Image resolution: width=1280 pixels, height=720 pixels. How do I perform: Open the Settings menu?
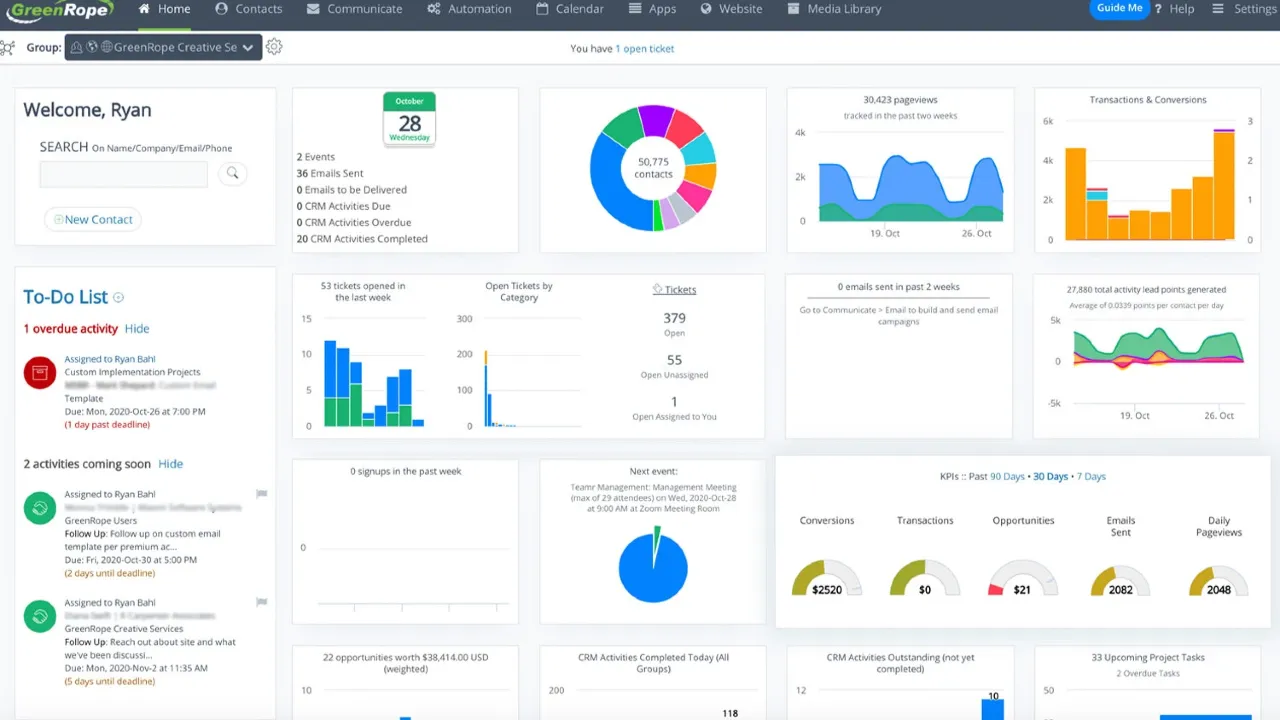coord(1245,9)
